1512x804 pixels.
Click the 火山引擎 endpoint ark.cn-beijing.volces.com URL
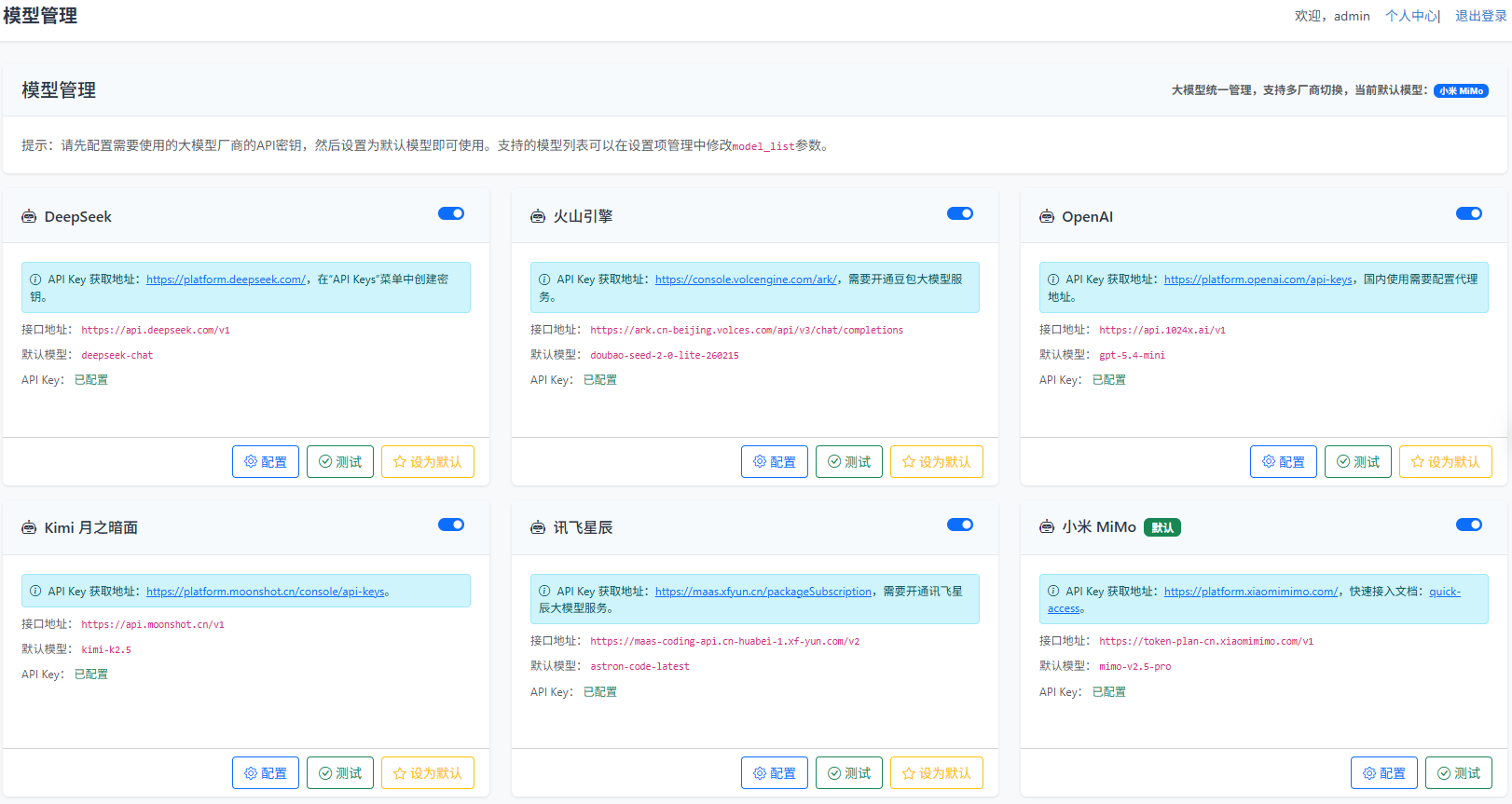[x=747, y=330]
